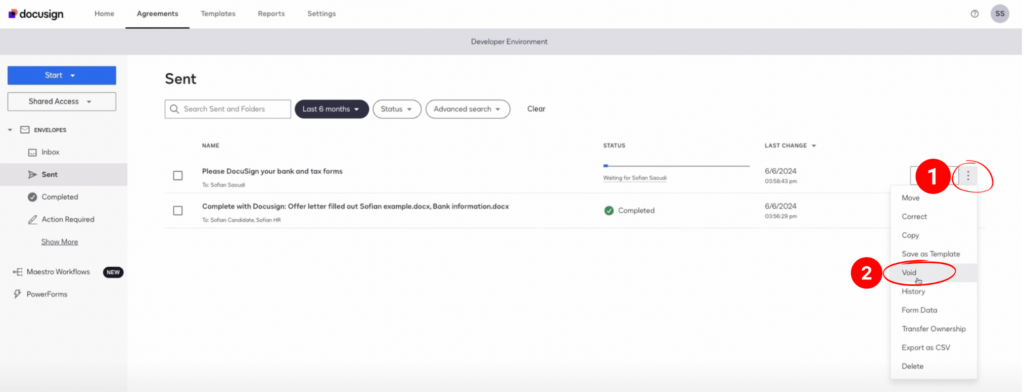The image size is (1024, 392).
Task: Go to the Agreements tab
Action: 157,14
